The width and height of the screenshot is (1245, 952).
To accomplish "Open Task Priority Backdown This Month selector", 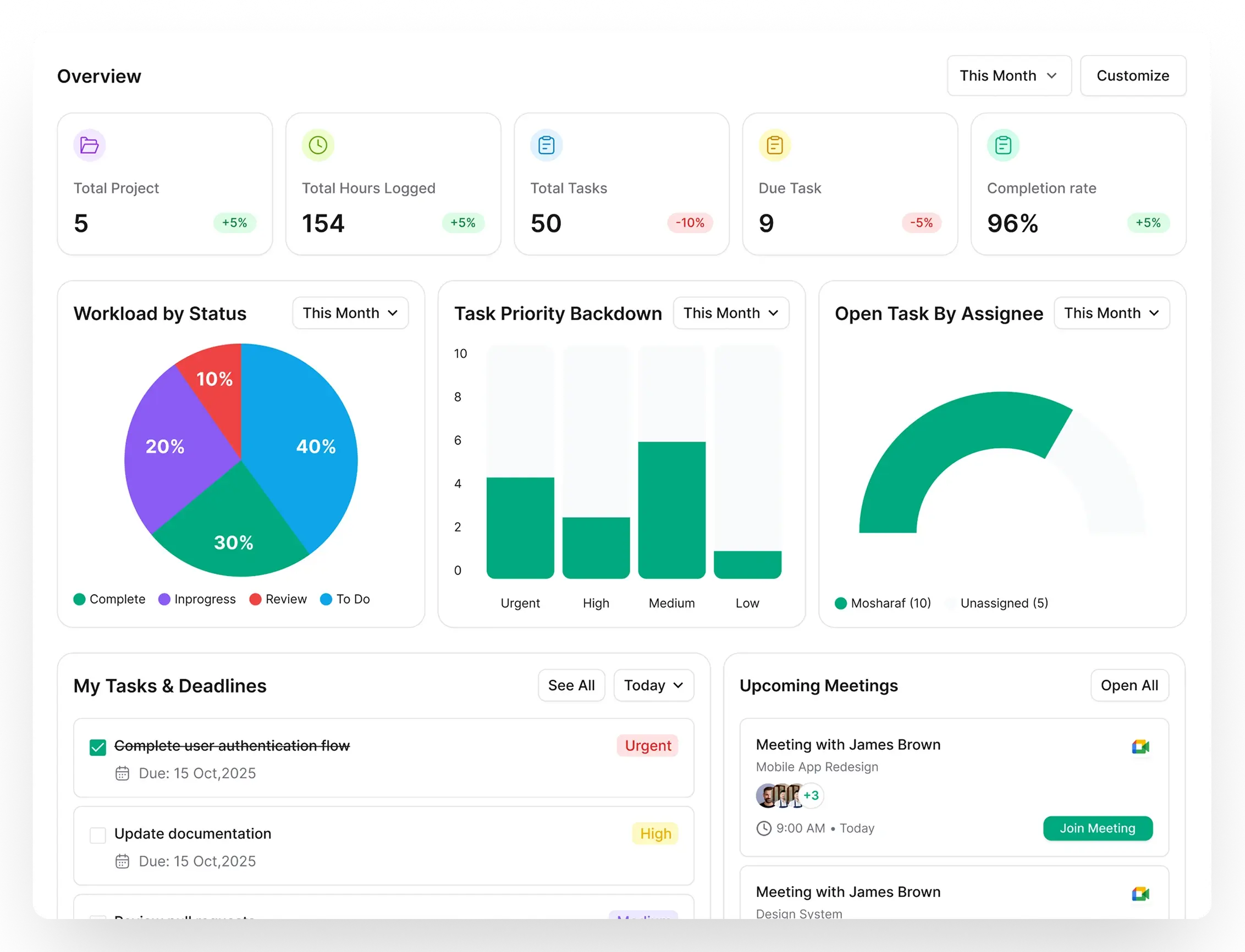I will click(730, 313).
